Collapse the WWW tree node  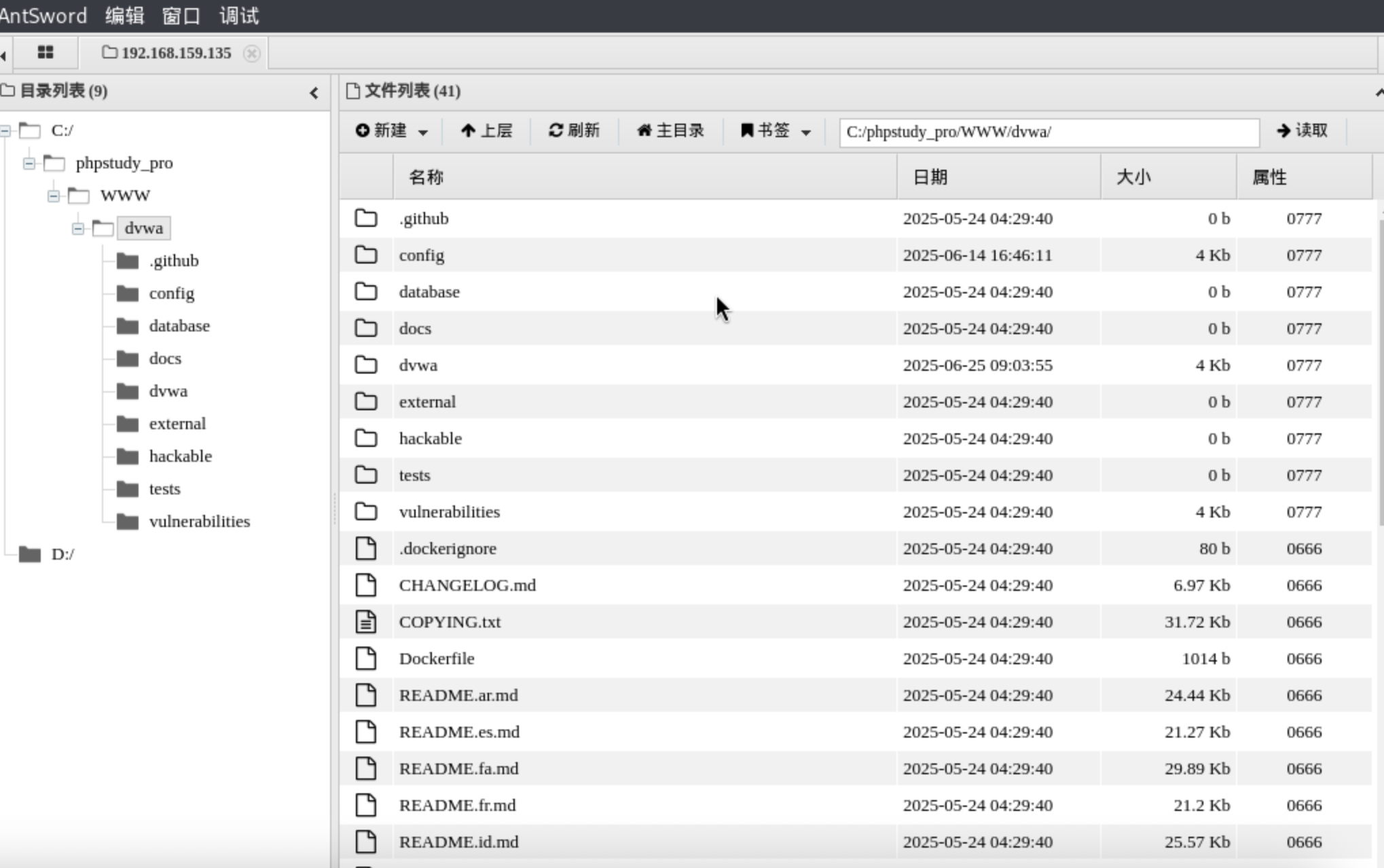click(x=54, y=196)
